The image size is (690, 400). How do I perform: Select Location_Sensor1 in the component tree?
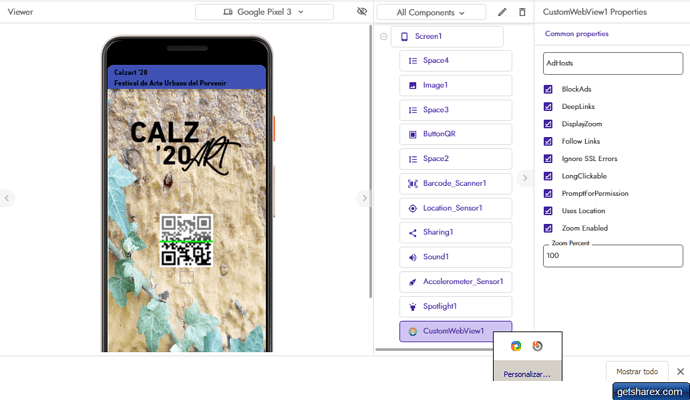point(455,208)
